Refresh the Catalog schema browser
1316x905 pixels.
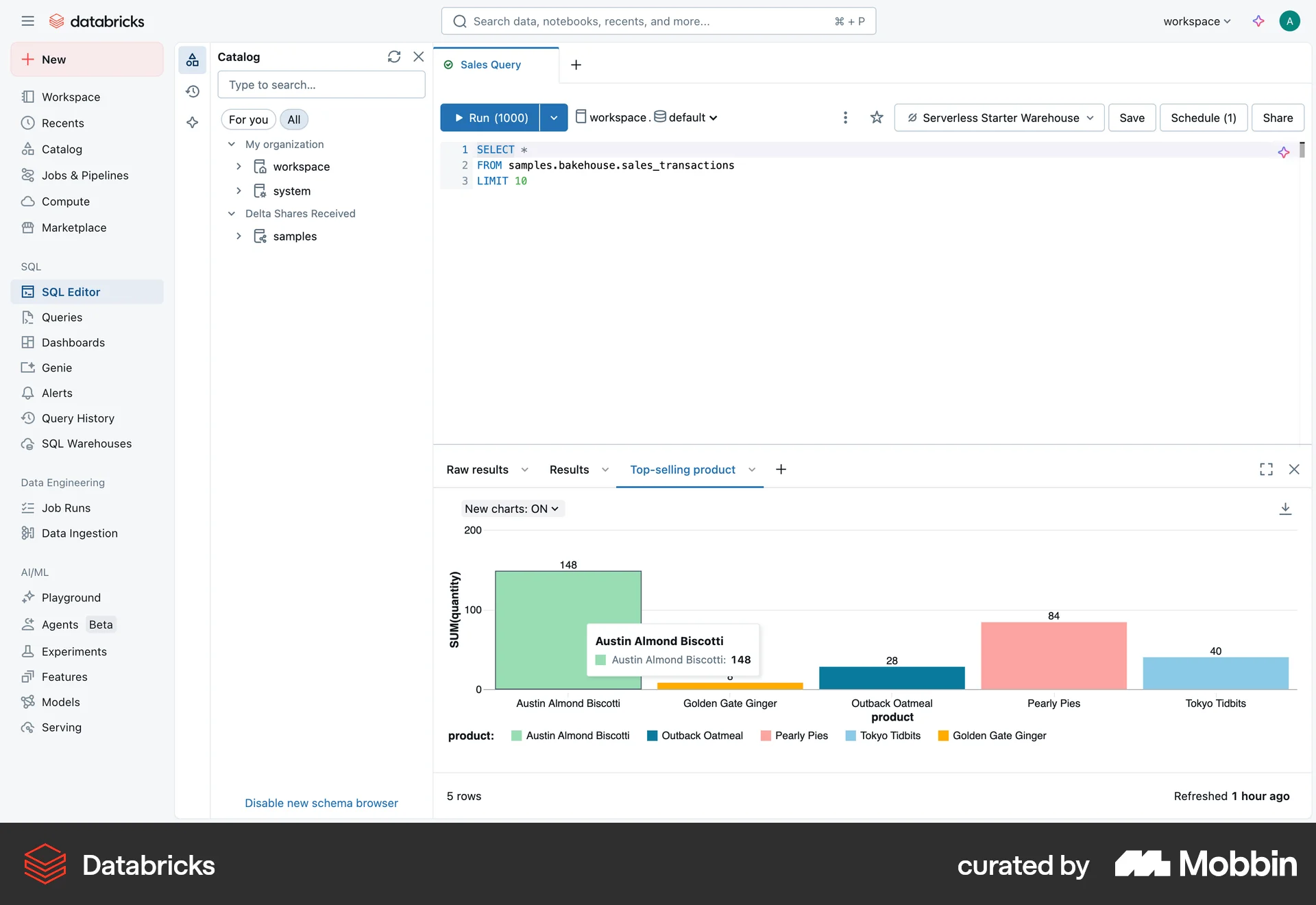(394, 57)
